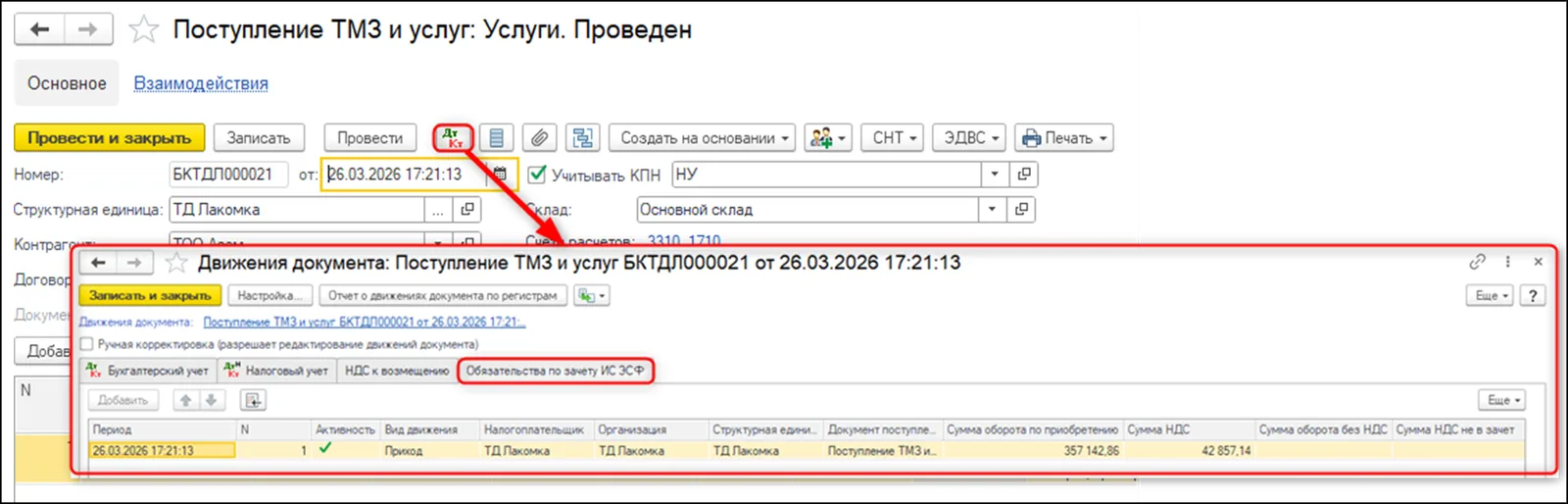Switch to the Основное tab

(x=67, y=83)
